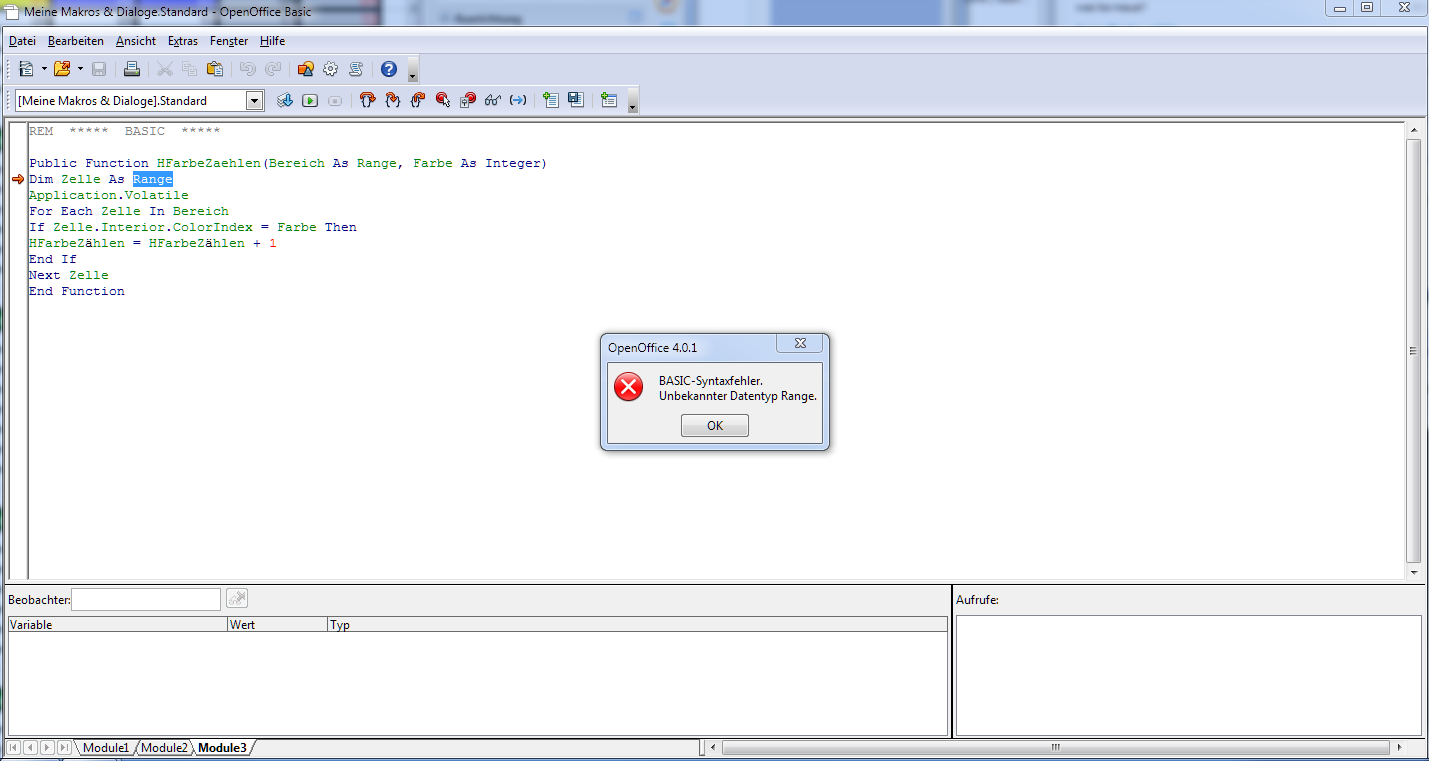Open the library dropdown showing Standard
This screenshot has width=1429, height=761.
pyautogui.click(x=254, y=100)
